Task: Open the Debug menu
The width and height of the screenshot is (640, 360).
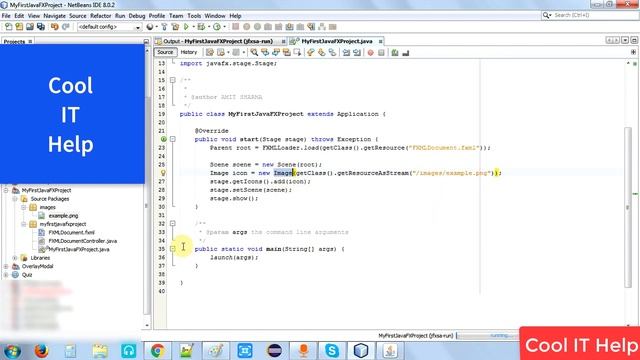Action: (x=137, y=16)
